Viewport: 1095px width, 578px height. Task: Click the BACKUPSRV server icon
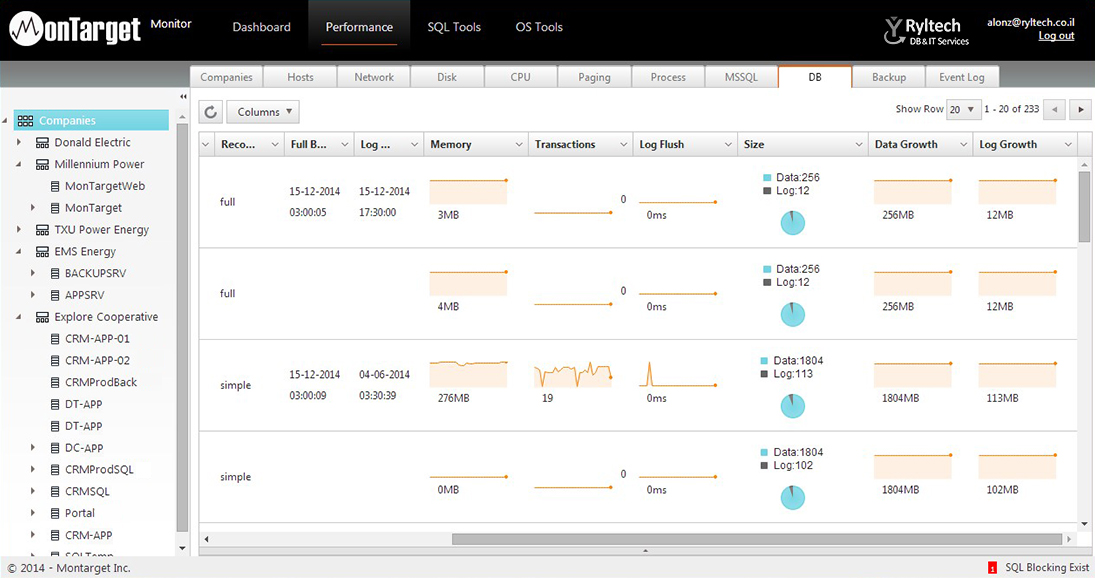55,274
